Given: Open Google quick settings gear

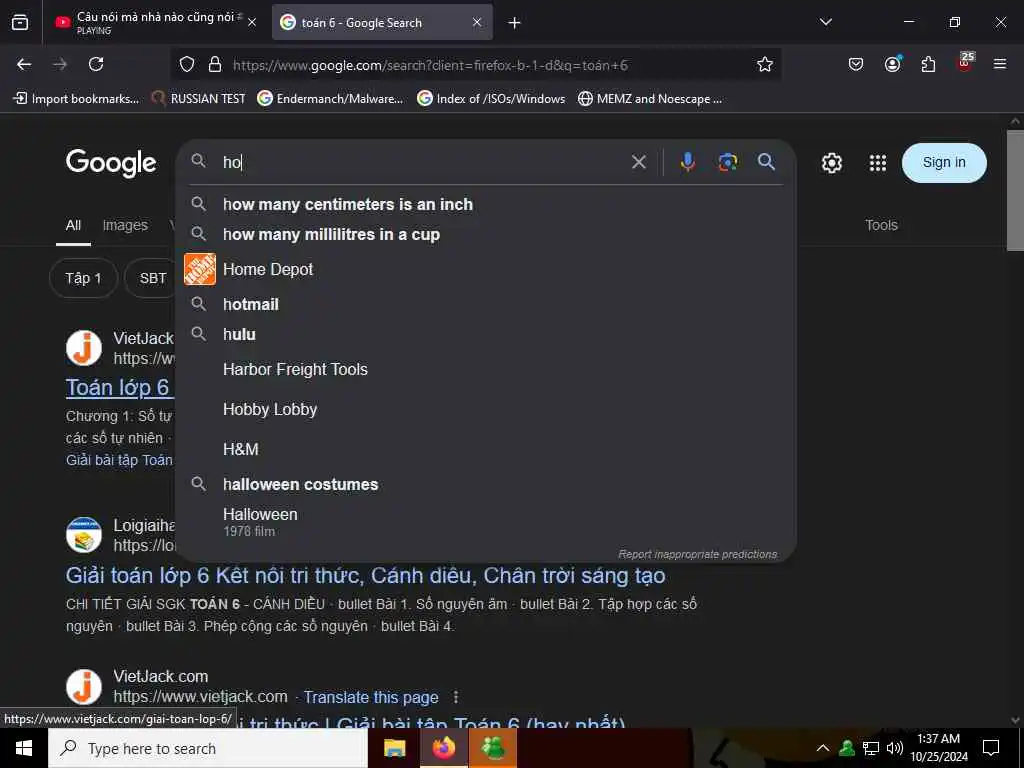Looking at the screenshot, I should click(831, 163).
